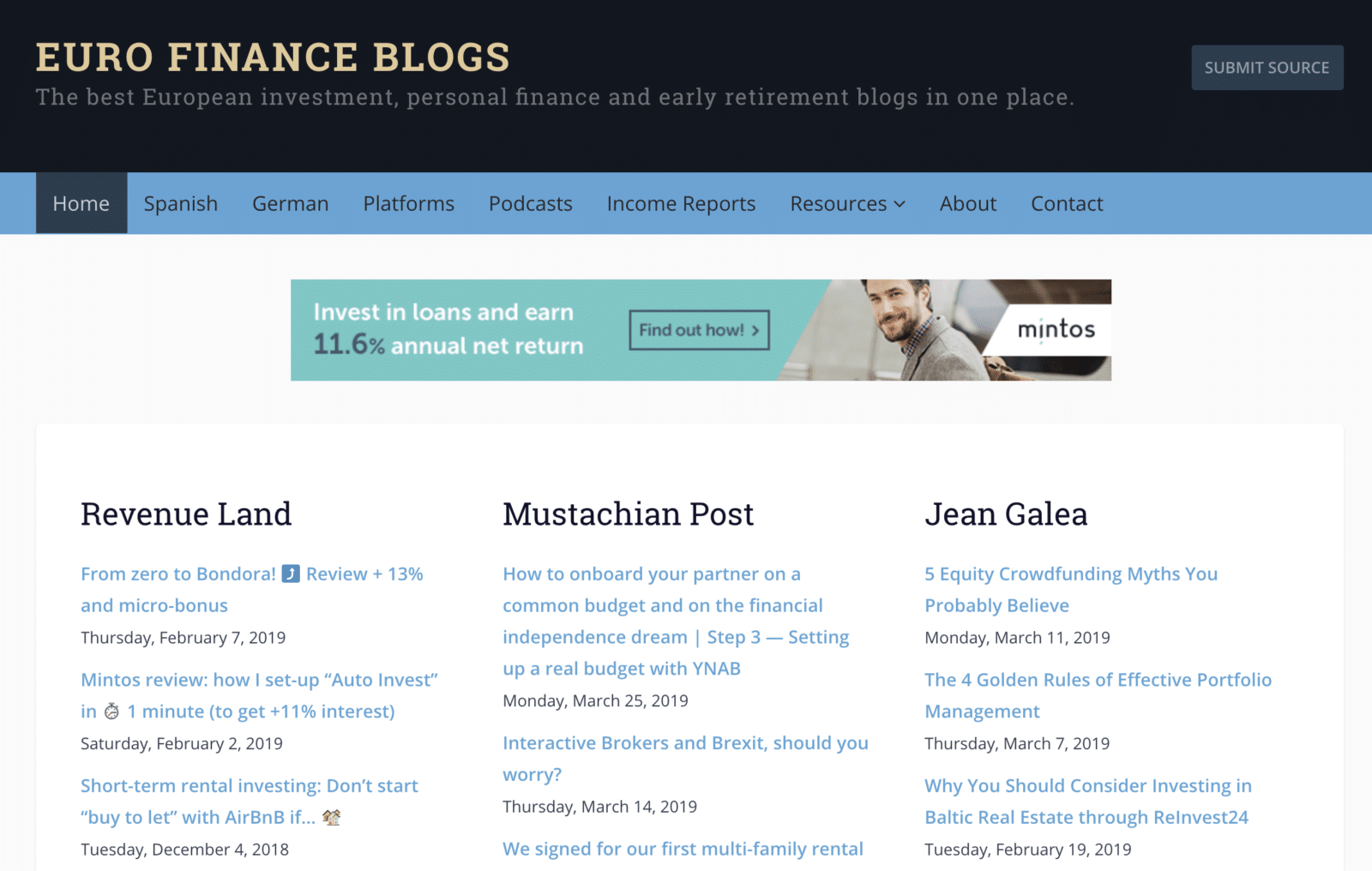Click the Resources chevron arrow

(900, 204)
